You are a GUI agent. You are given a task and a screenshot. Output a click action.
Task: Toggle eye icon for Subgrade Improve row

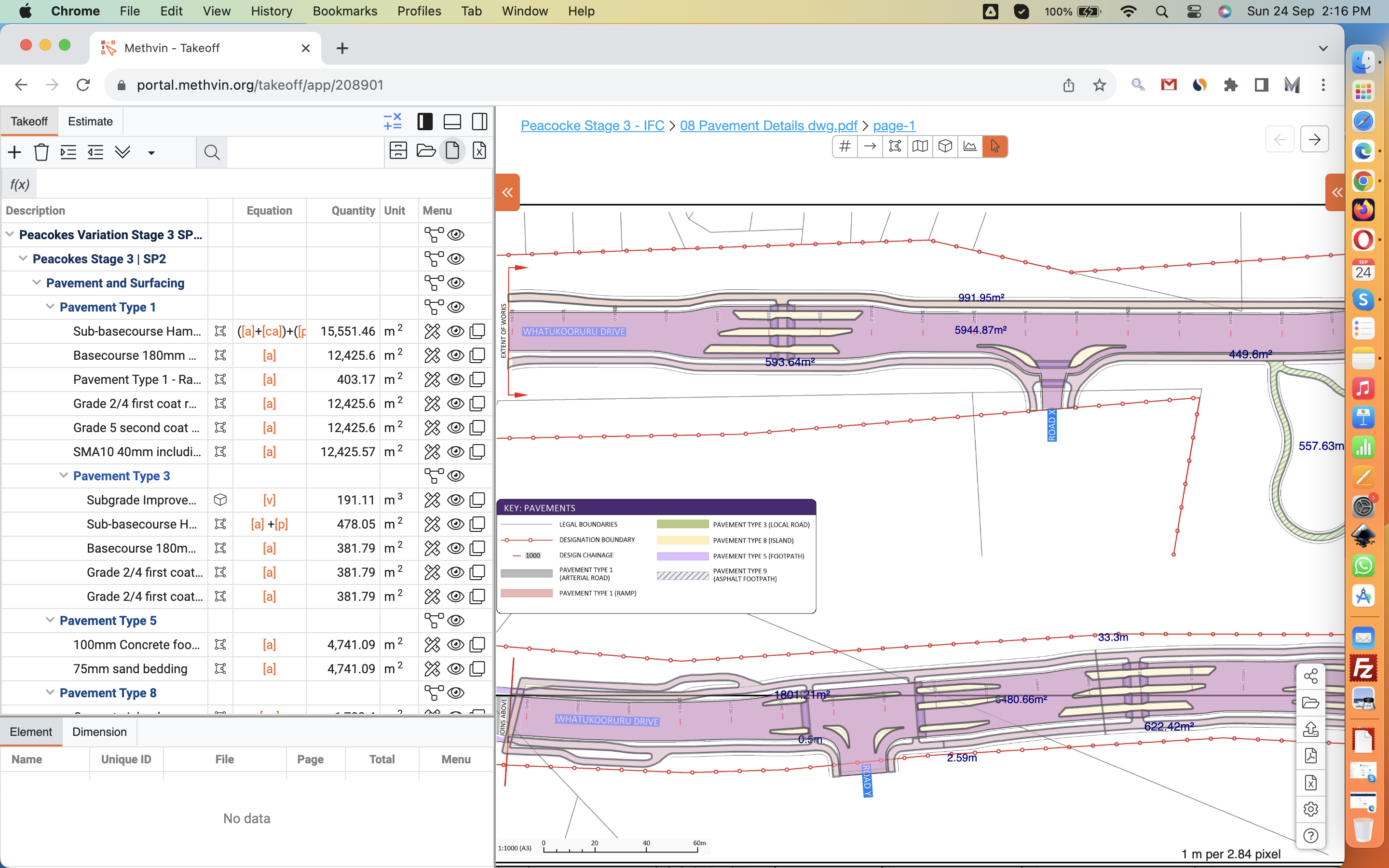pos(456,500)
